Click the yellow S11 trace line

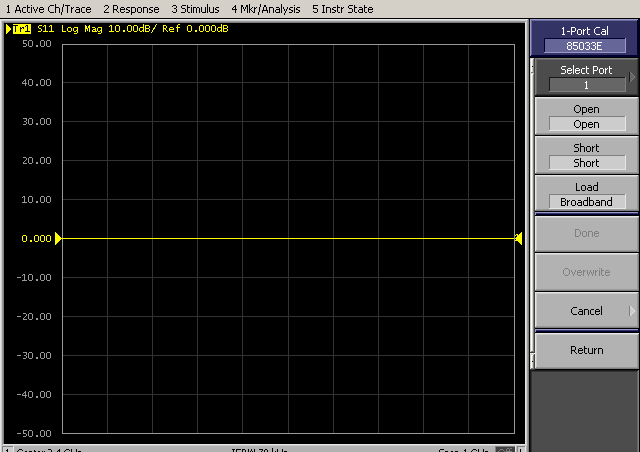288,238
